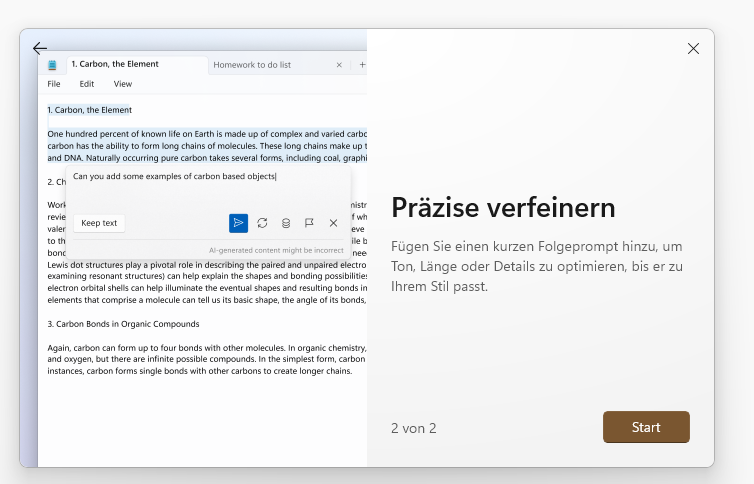Click the '1. Carbon, the Element' heading text
This screenshot has width=754, height=484.
pos(90,110)
